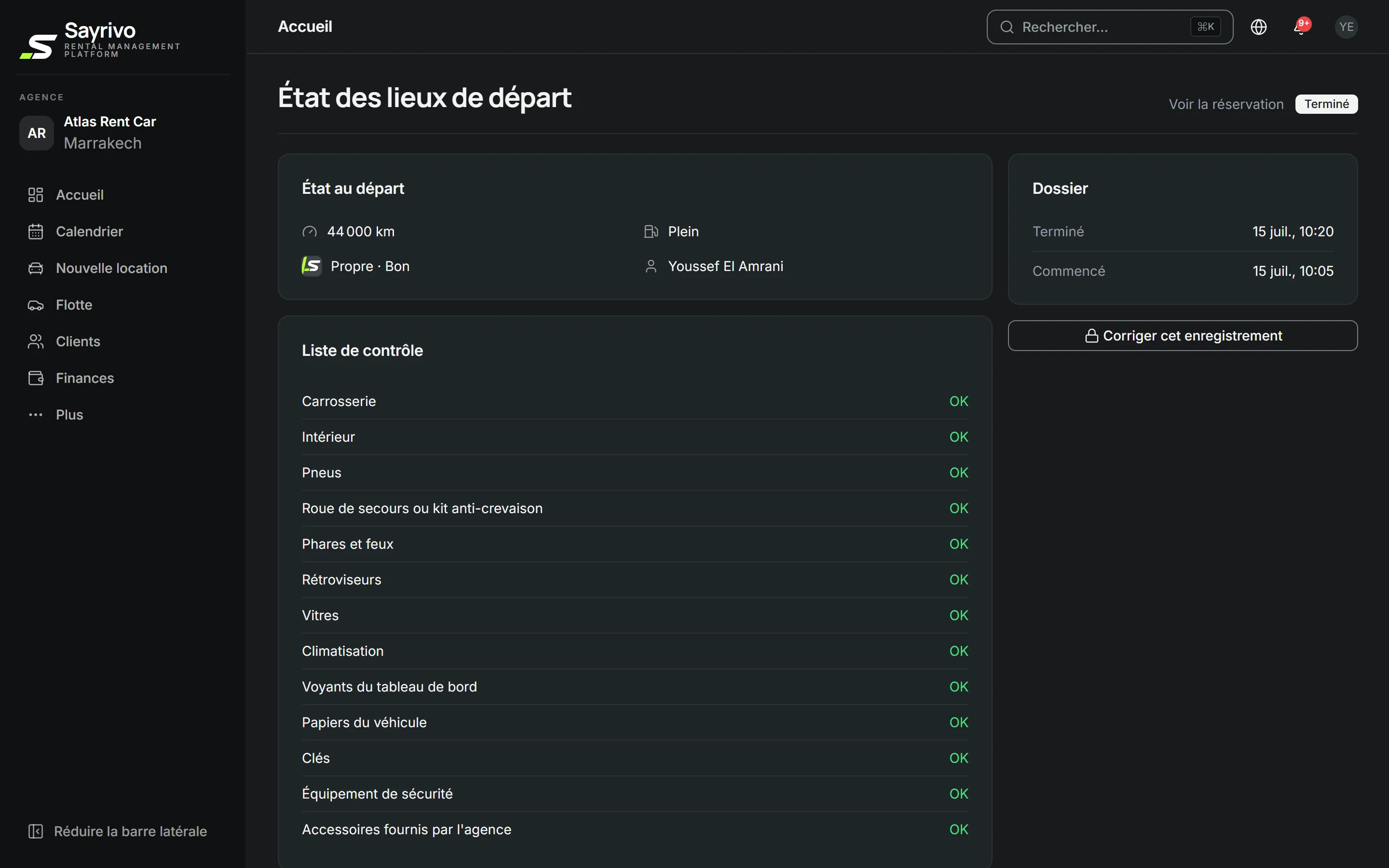Click the Calendrier calendar icon
1389x868 pixels.
36,231
